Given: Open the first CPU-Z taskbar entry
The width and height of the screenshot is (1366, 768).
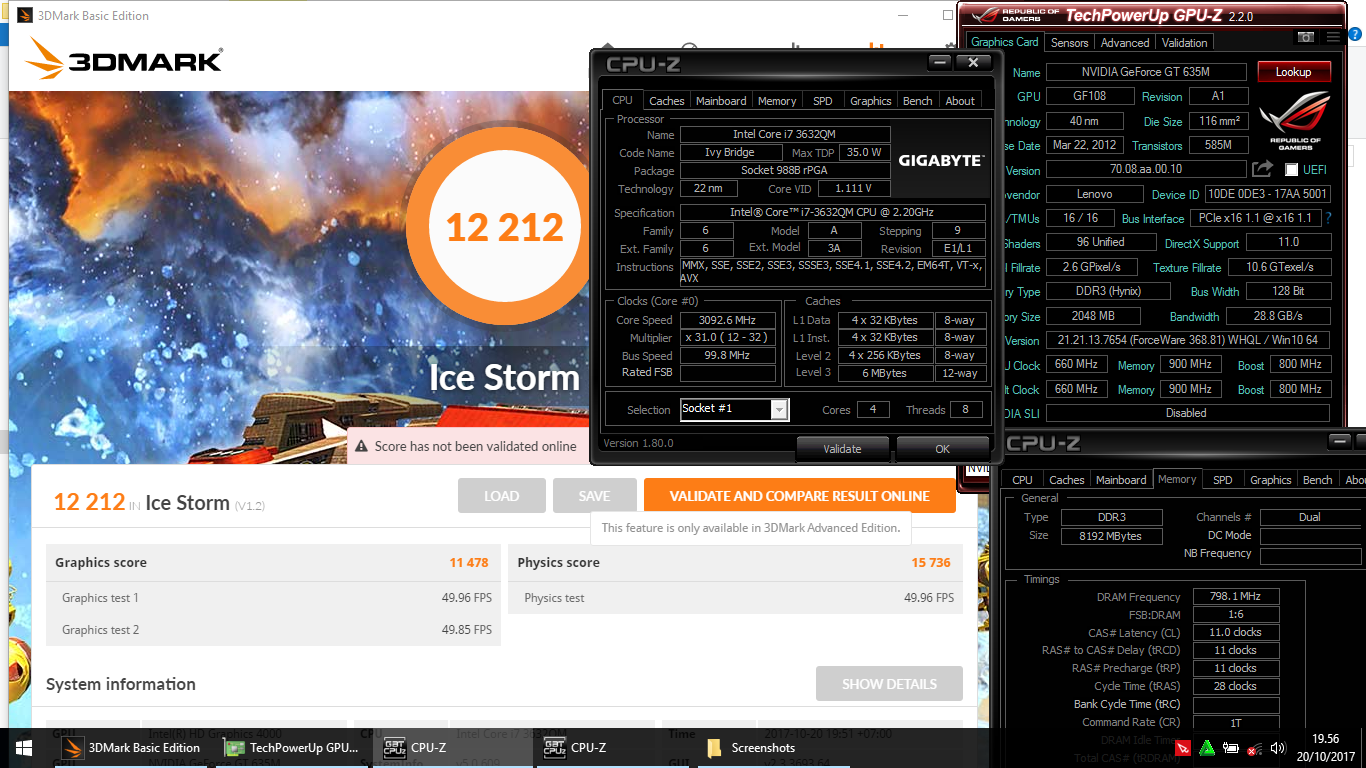Looking at the screenshot, I should (453, 747).
